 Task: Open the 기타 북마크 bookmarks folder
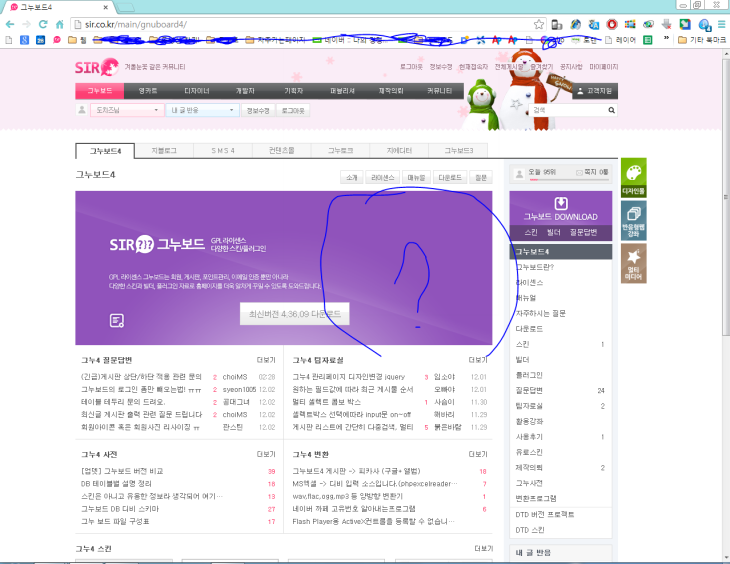[702, 40]
